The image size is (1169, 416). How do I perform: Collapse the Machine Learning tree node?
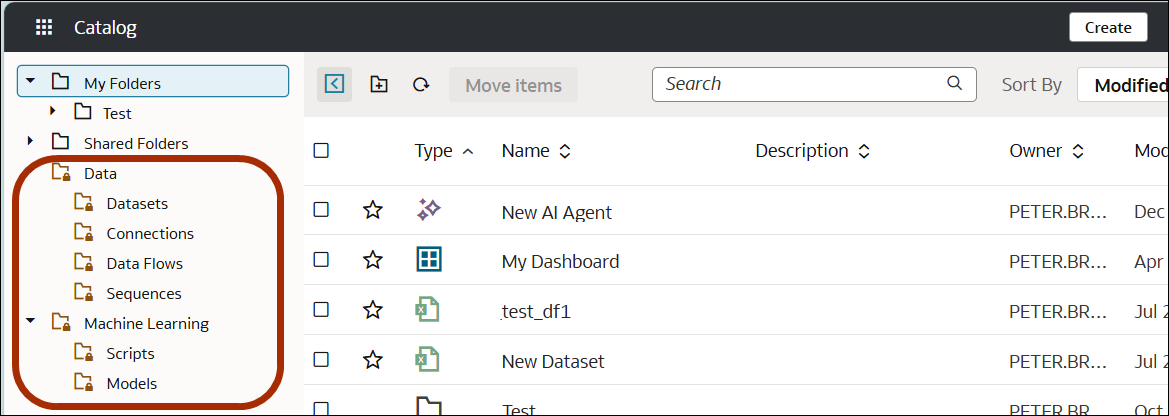(x=31, y=322)
